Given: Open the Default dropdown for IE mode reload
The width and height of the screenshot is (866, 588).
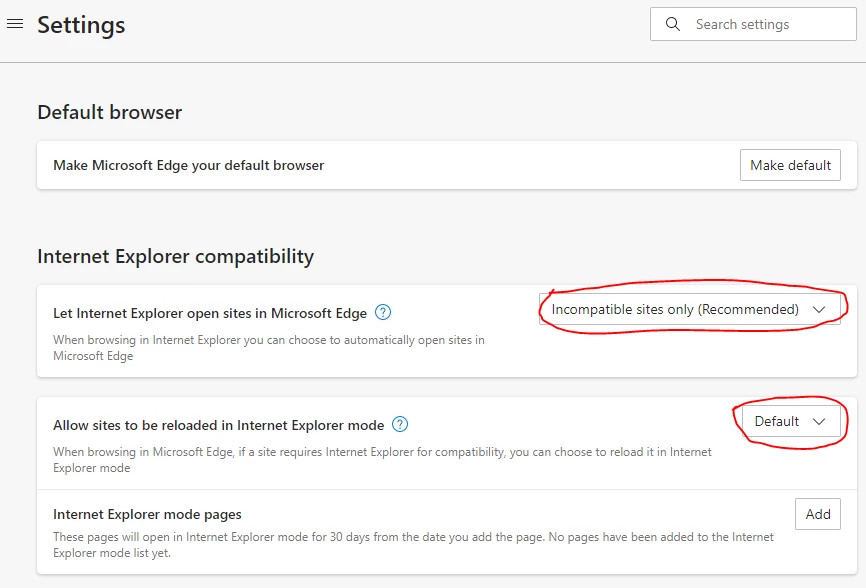Looking at the screenshot, I should click(791, 421).
